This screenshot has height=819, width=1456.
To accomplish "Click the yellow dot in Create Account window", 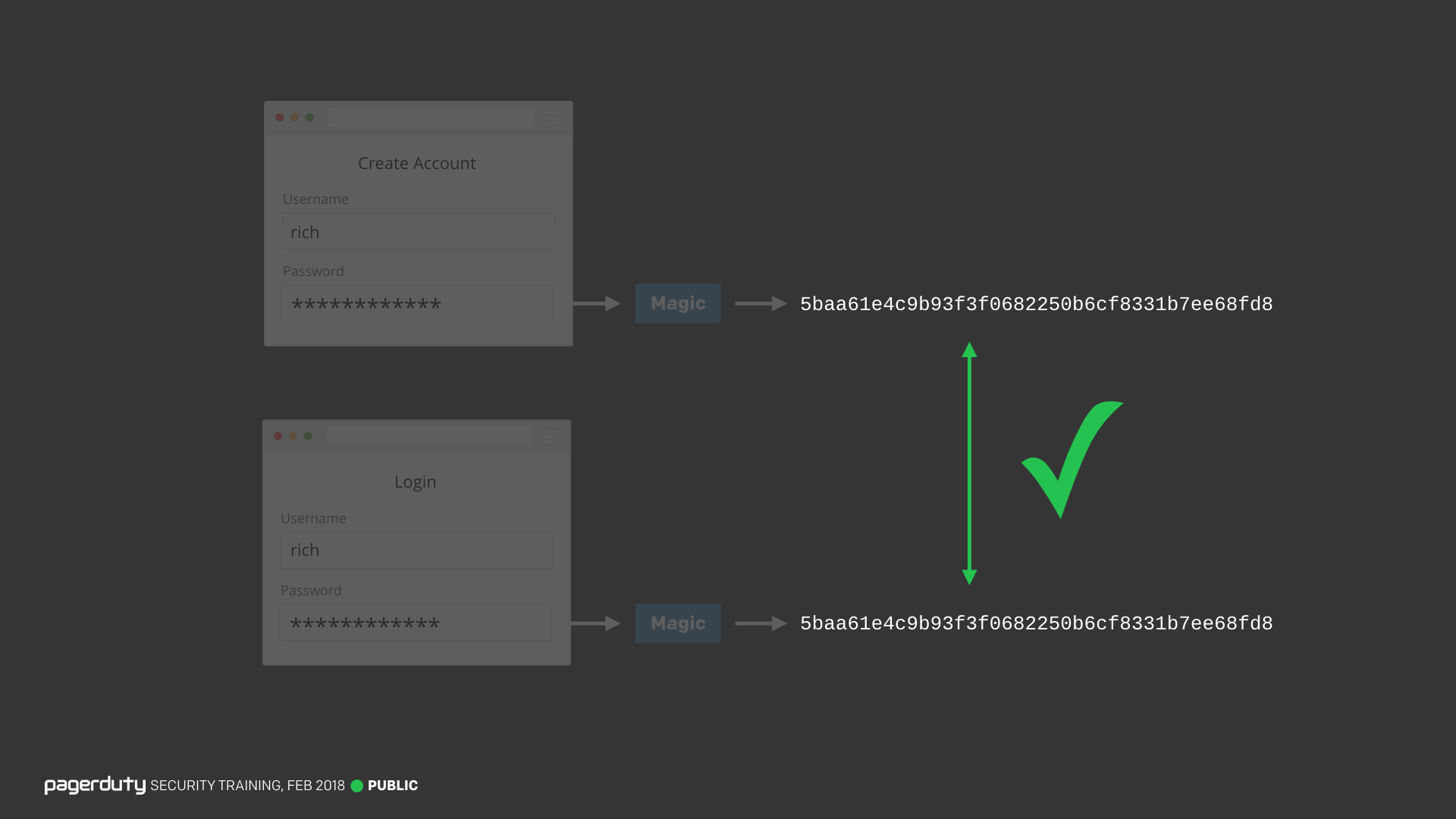I will point(295,118).
